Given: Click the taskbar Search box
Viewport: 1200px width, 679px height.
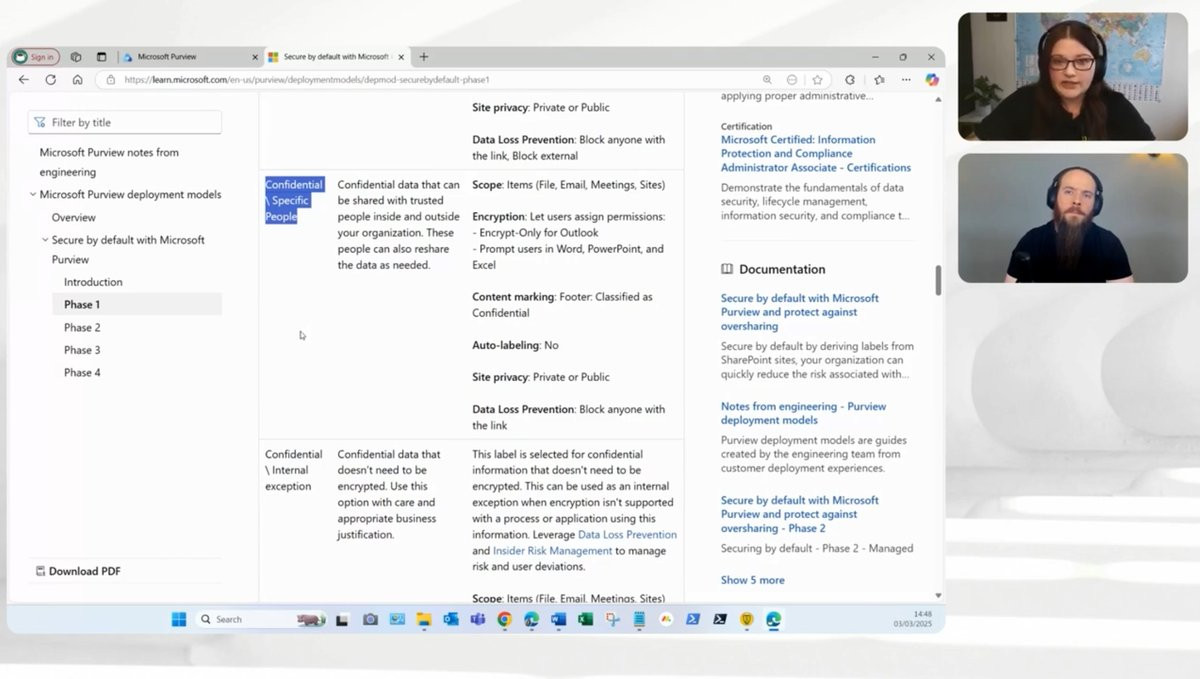Looking at the screenshot, I should click(x=262, y=619).
